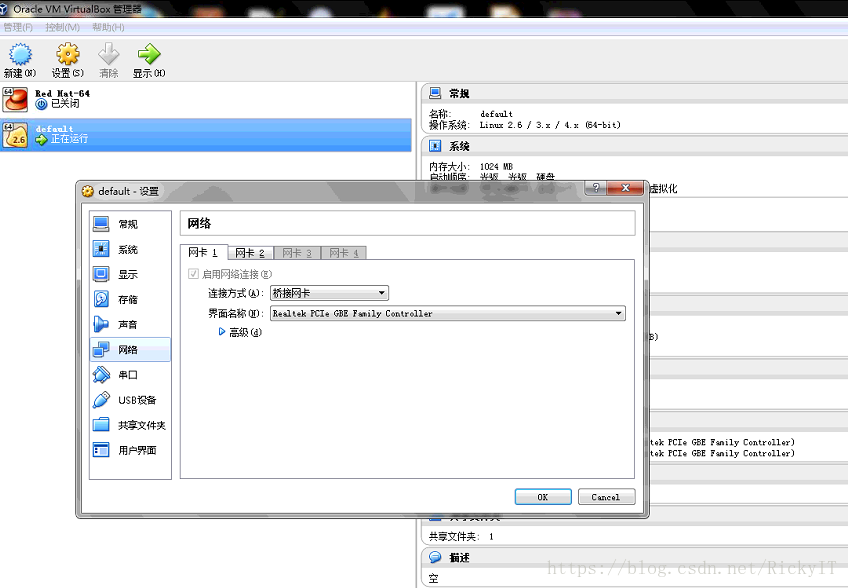Click the 共享文件夹: 1 text

point(461,537)
